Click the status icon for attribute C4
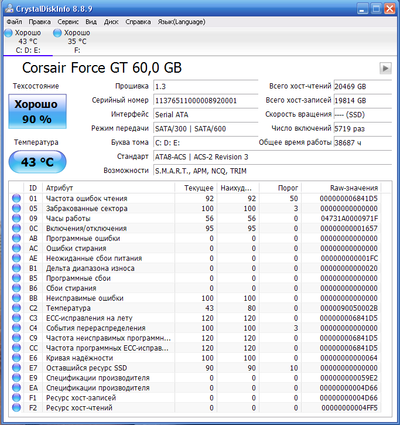 (x=16, y=328)
